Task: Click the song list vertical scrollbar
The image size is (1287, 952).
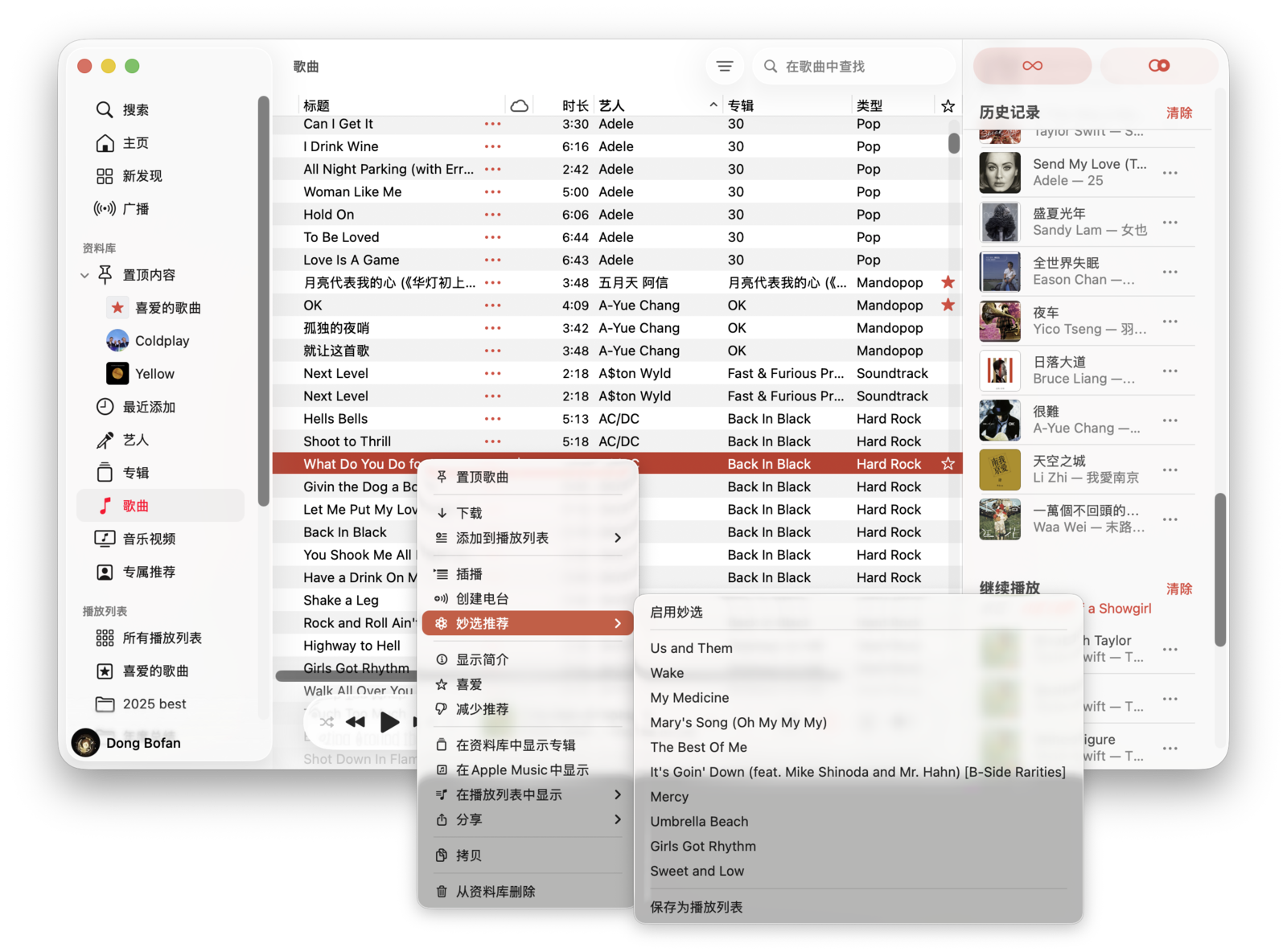Action: point(954,143)
